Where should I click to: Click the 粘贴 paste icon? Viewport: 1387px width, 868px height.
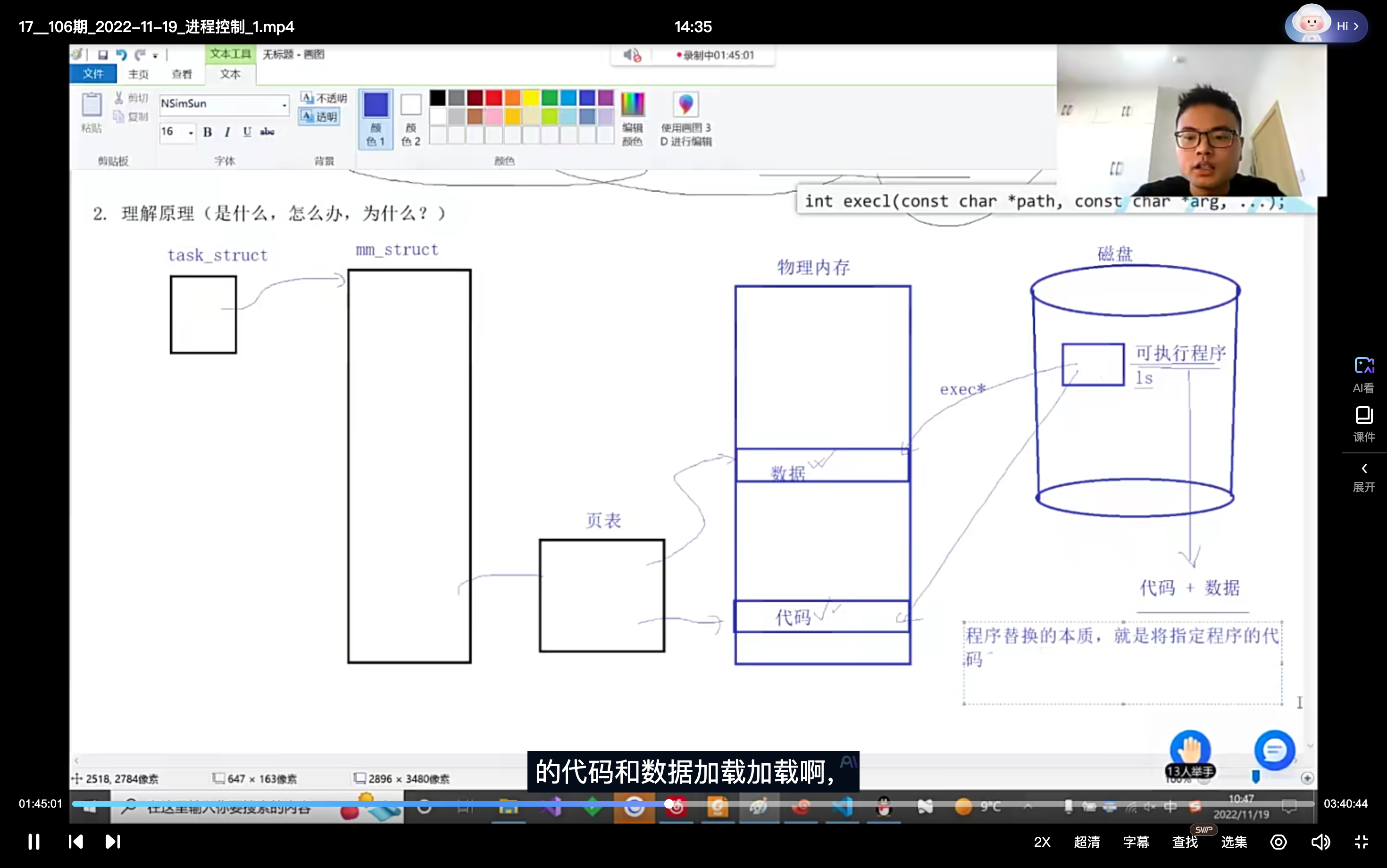91,113
